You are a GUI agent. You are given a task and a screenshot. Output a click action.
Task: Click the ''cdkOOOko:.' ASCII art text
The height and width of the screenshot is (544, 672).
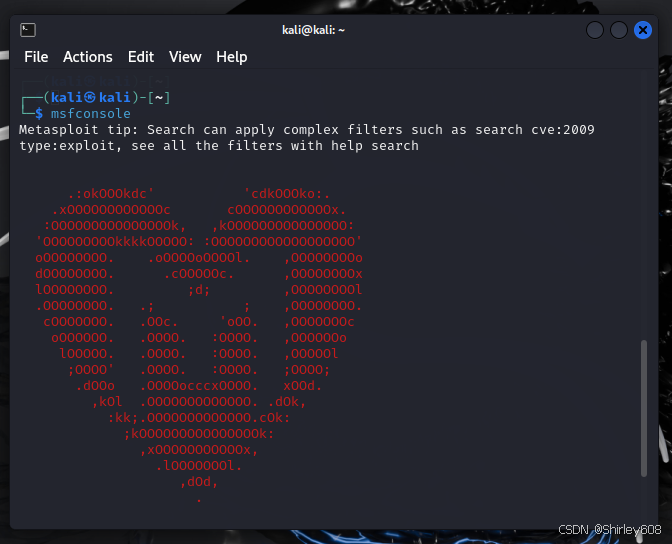click(287, 194)
